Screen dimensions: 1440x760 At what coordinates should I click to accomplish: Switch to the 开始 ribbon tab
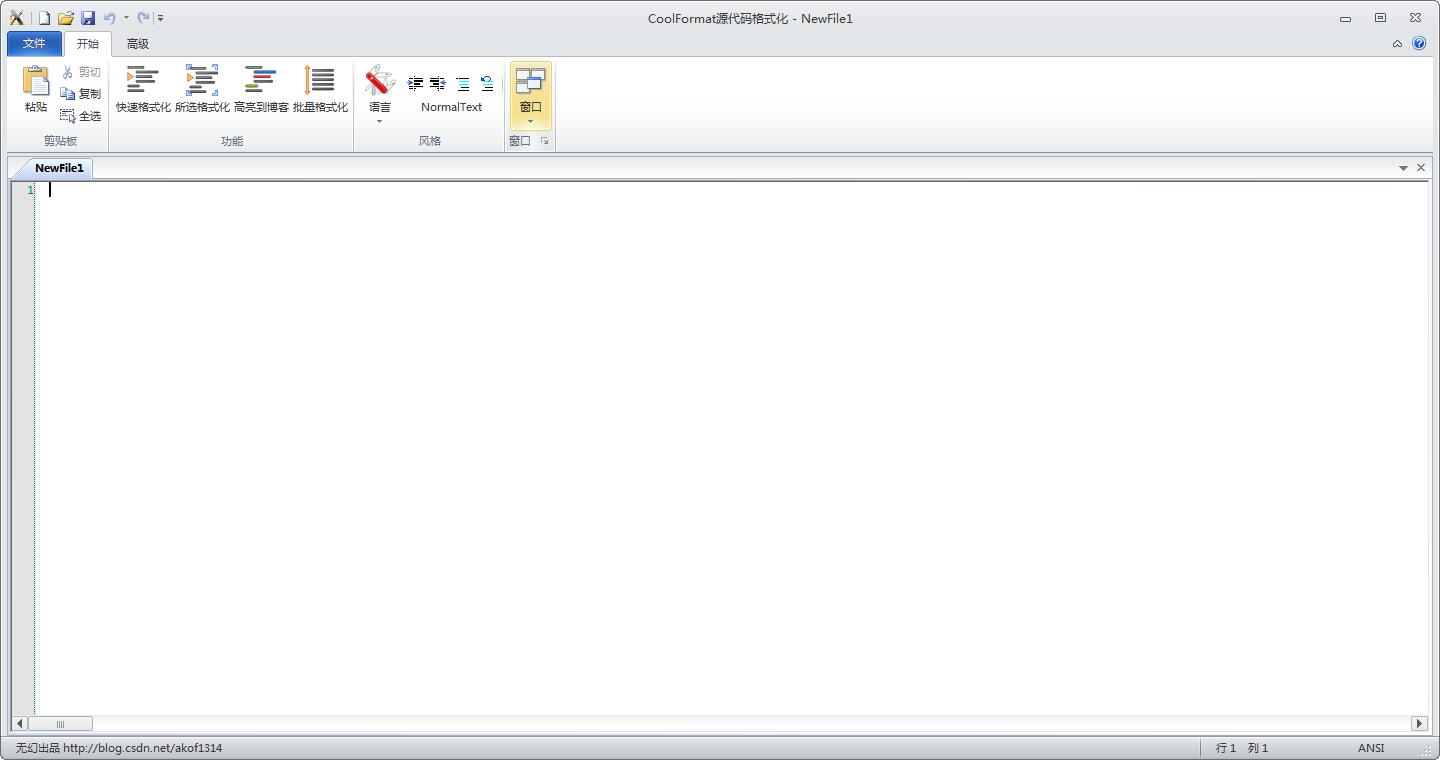(88, 44)
